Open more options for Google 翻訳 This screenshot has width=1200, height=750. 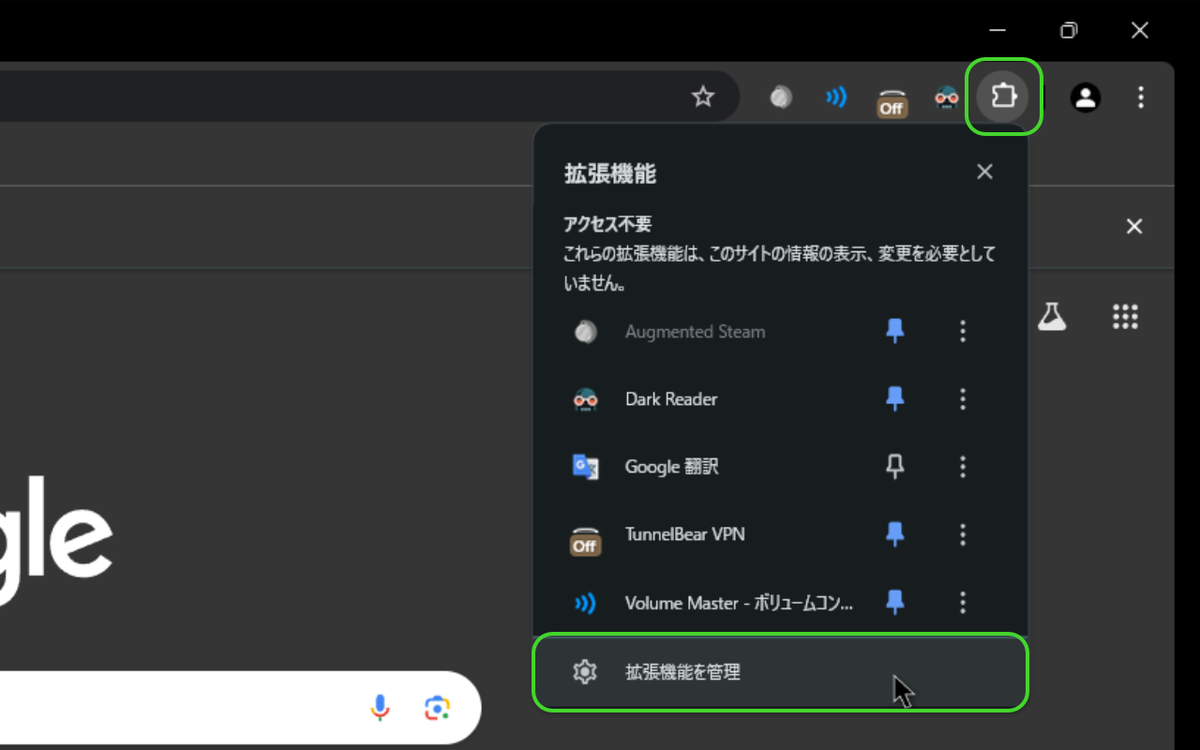coord(963,466)
